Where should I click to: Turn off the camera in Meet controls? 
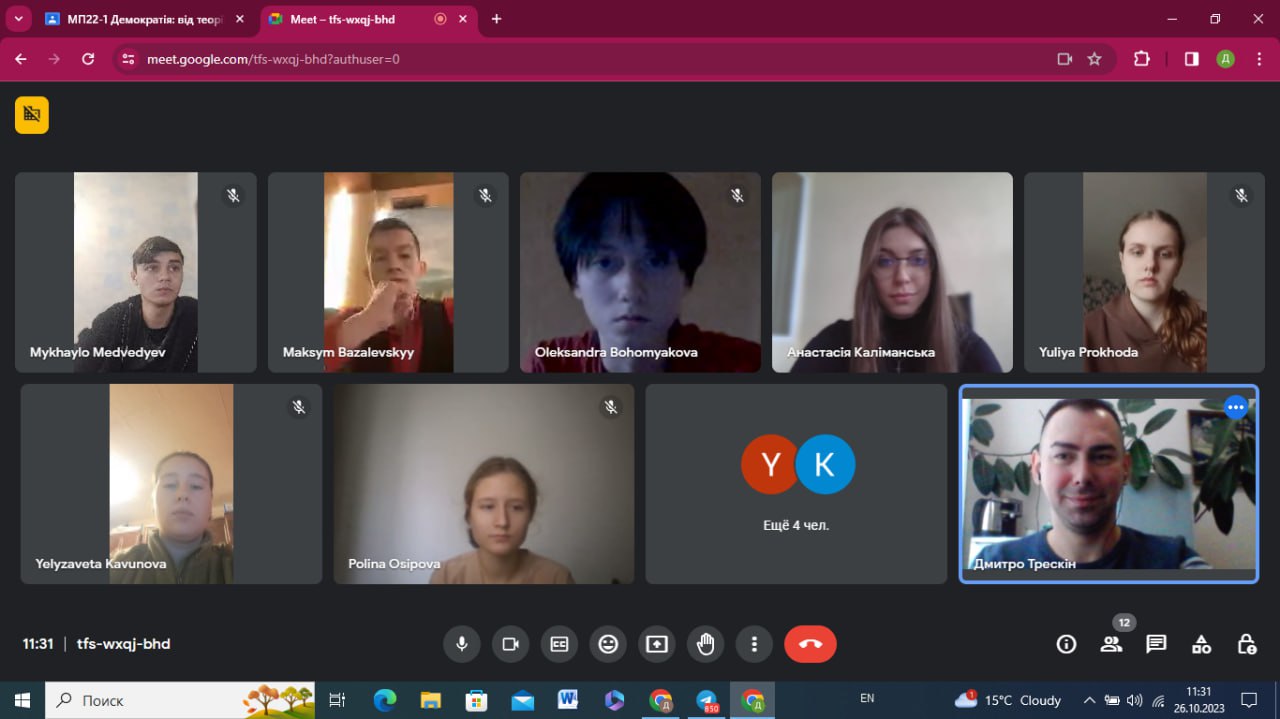[510, 644]
